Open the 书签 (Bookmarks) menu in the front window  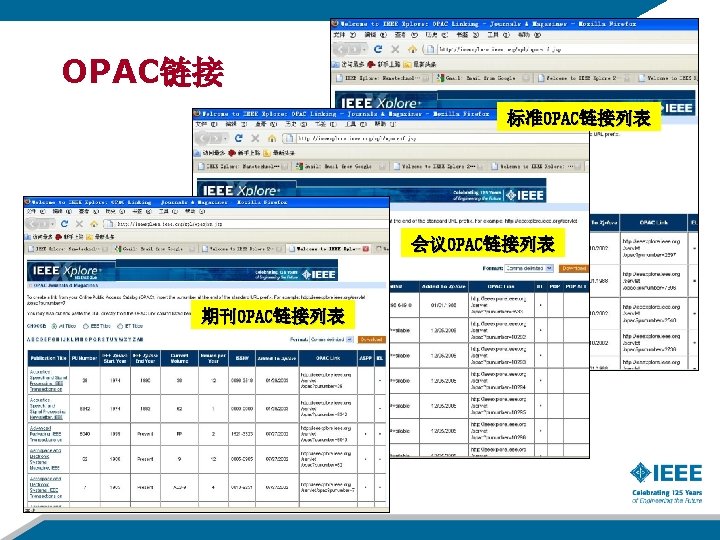140,212
